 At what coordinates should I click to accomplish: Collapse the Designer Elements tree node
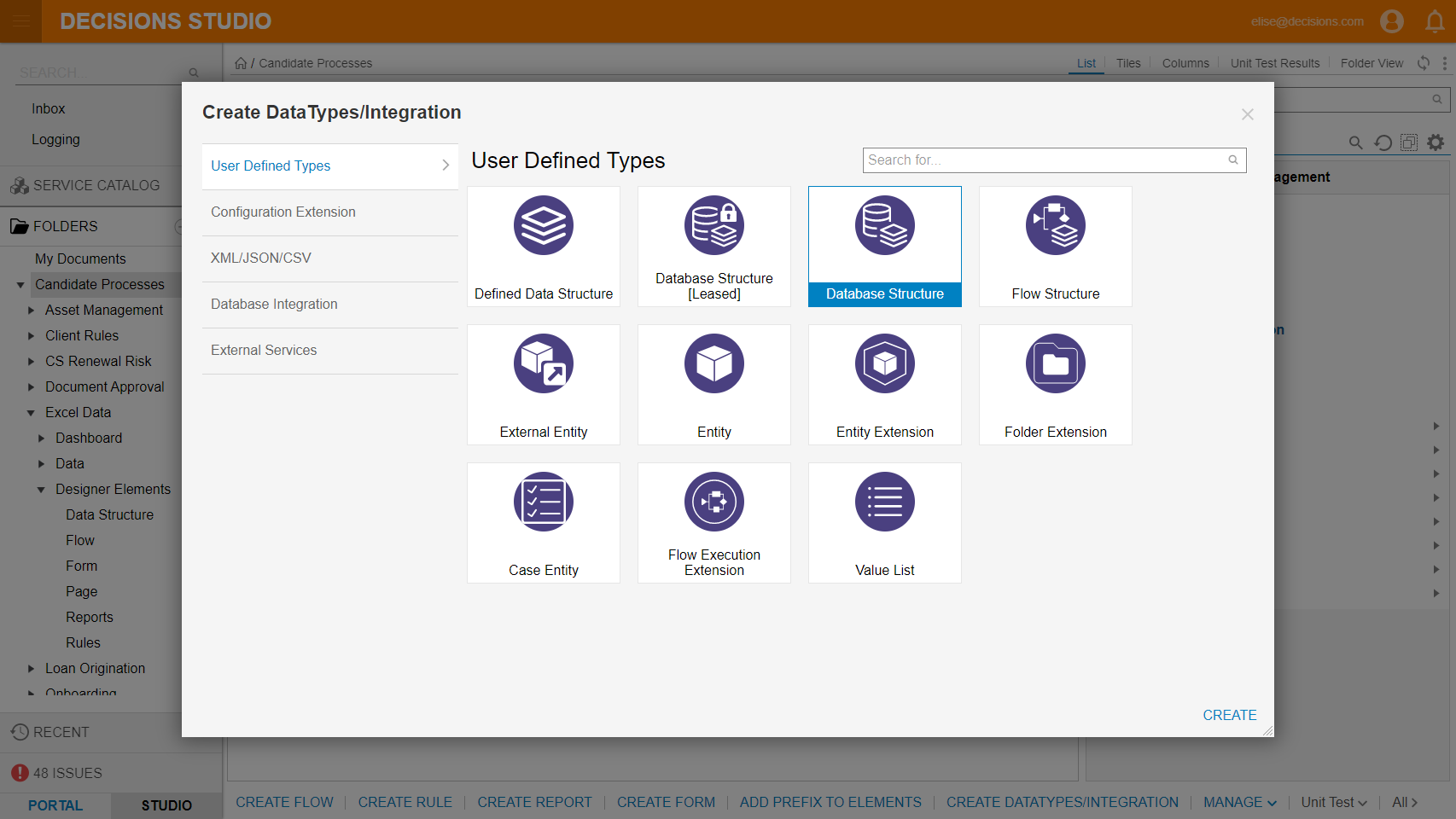41,490
